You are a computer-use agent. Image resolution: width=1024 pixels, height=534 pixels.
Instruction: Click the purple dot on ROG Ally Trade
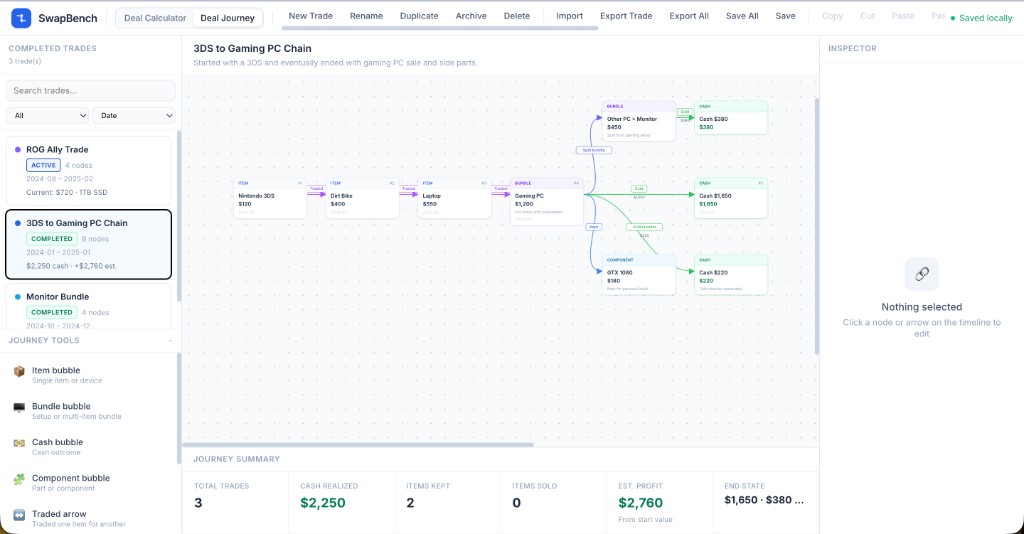pos(18,149)
